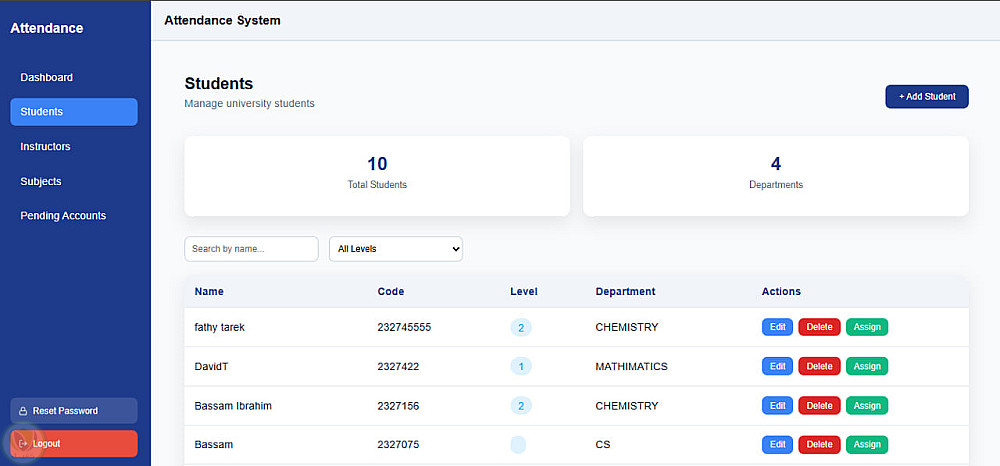Screen dimensions: 1000x466
Task: Go to Instructors in the sidebar
Action: point(46,146)
